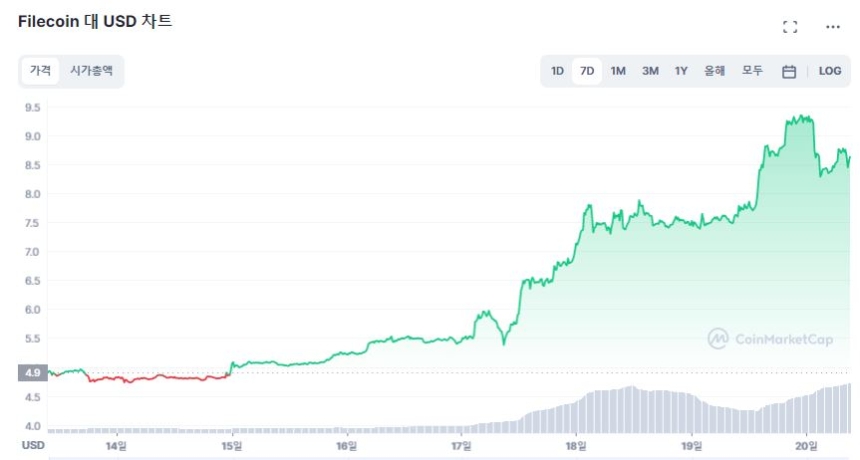This screenshot has width=860, height=460.
Task: Select the 1D time range
Action: pos(557,71)
